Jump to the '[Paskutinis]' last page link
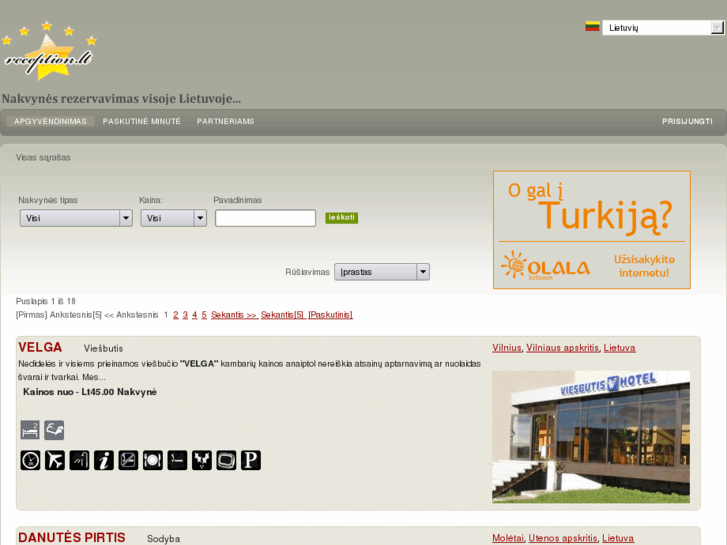727x545 pixels. click(x=331, y=315)
